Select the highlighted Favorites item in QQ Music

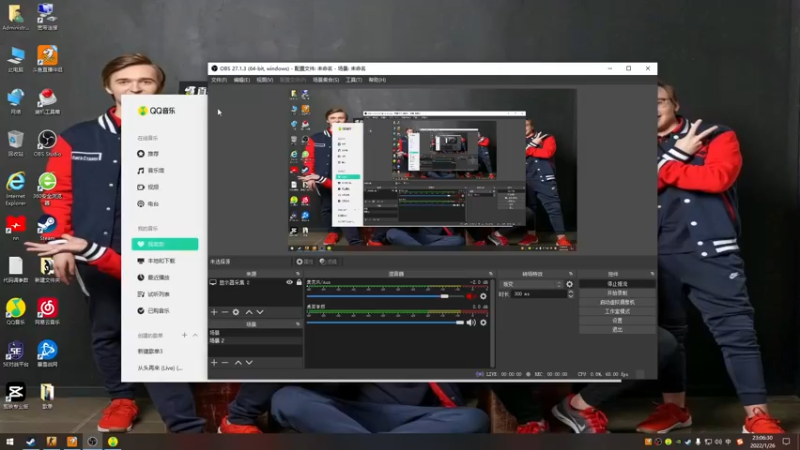pos(165,244)
